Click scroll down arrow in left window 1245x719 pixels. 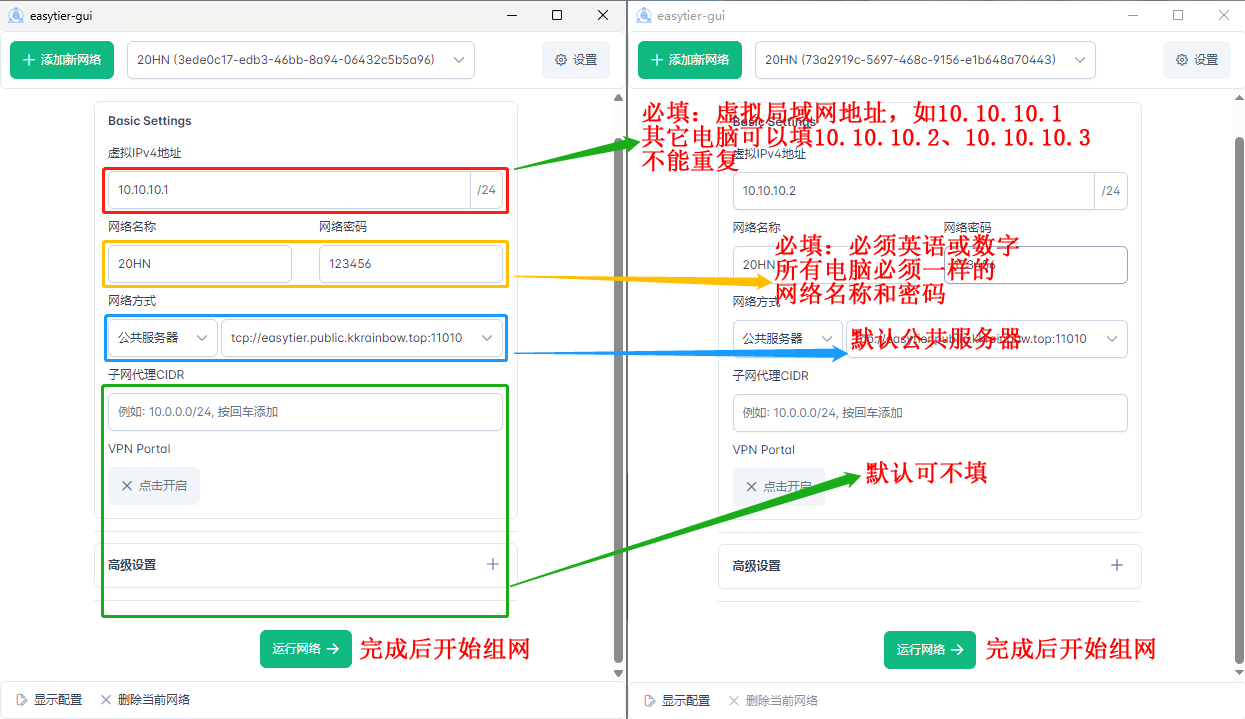point(618,674)
